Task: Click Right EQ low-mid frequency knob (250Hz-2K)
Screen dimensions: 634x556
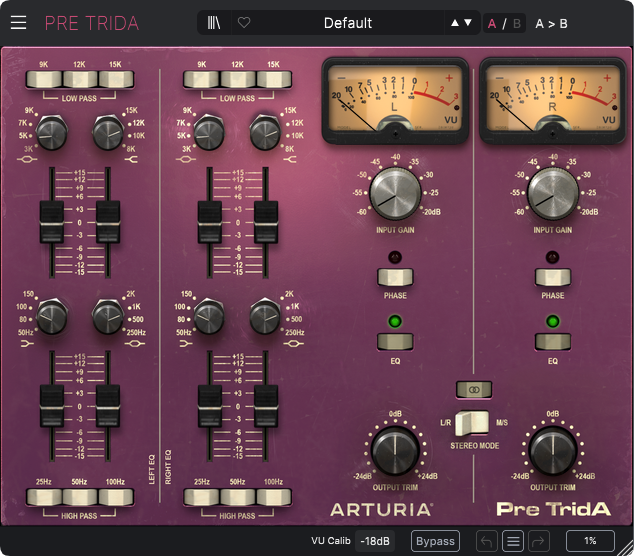Action: pyautogui.click(x=265, y=316)
